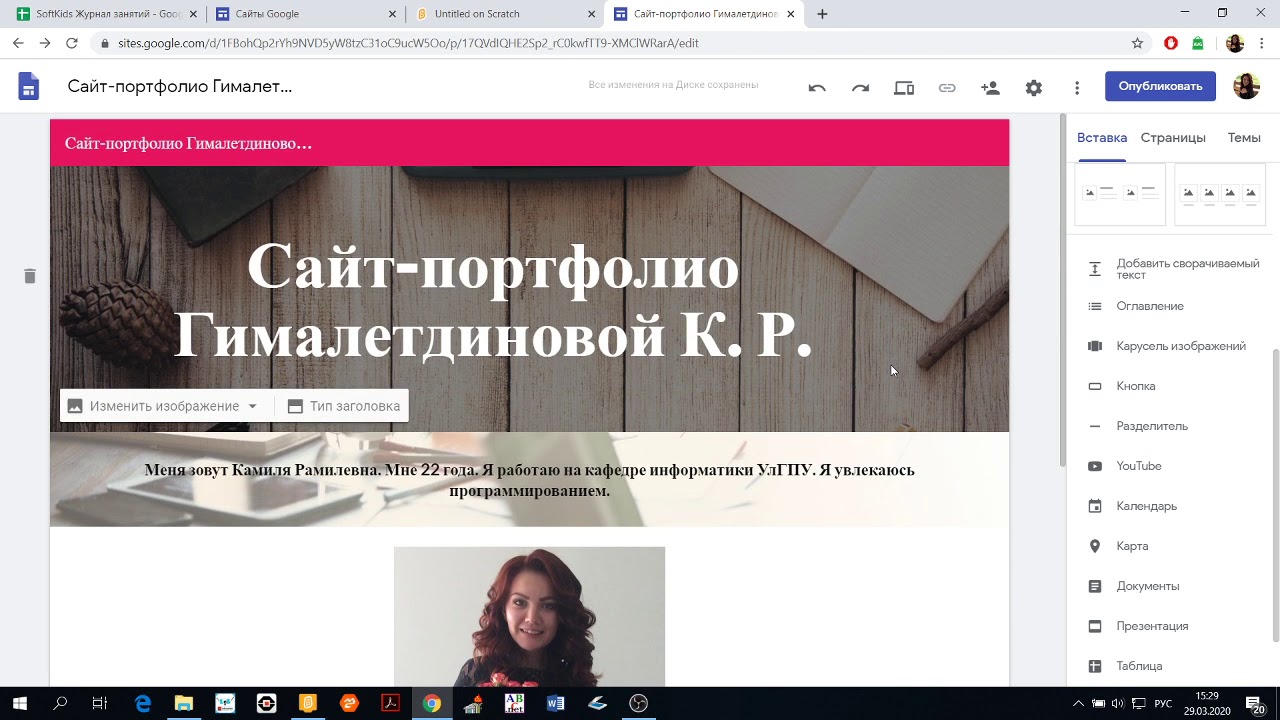Bookmark this page with the star icon

click(1137, 43)
